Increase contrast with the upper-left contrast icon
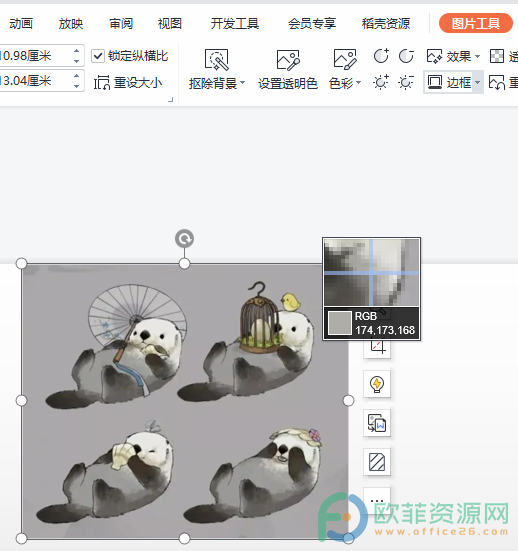Image resolution: width=518 pixels, height=551 pixels. [381, 56]
